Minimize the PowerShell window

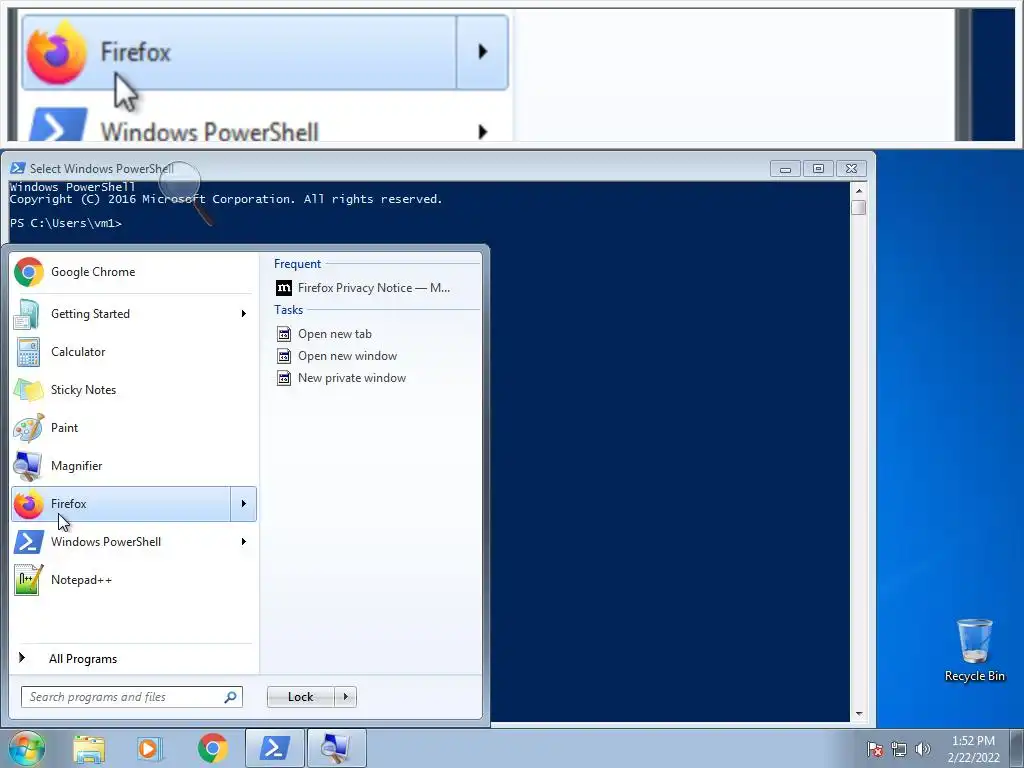(786, 168)
